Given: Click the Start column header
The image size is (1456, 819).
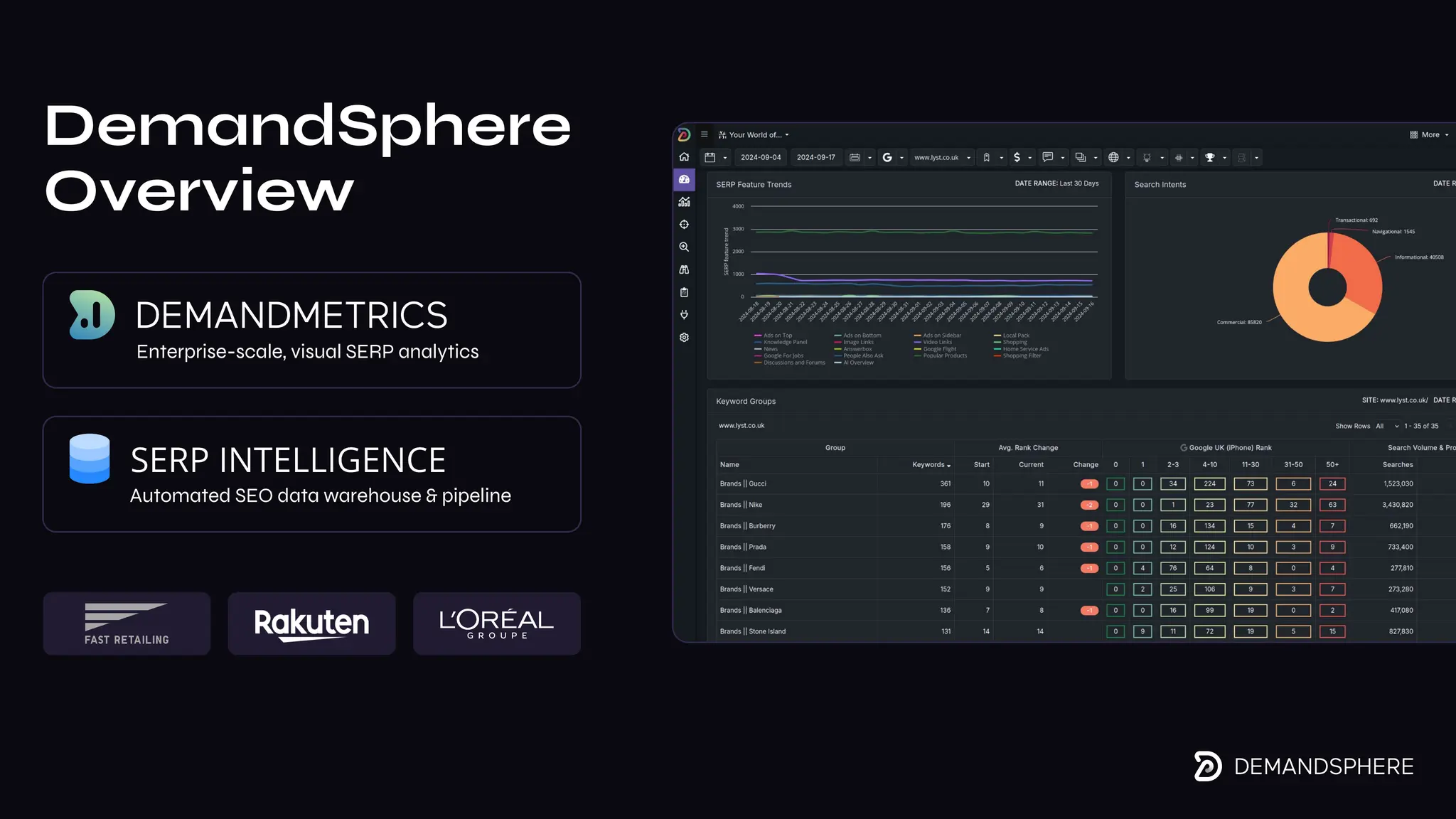Looking at the screenshot, I should 982,465.
